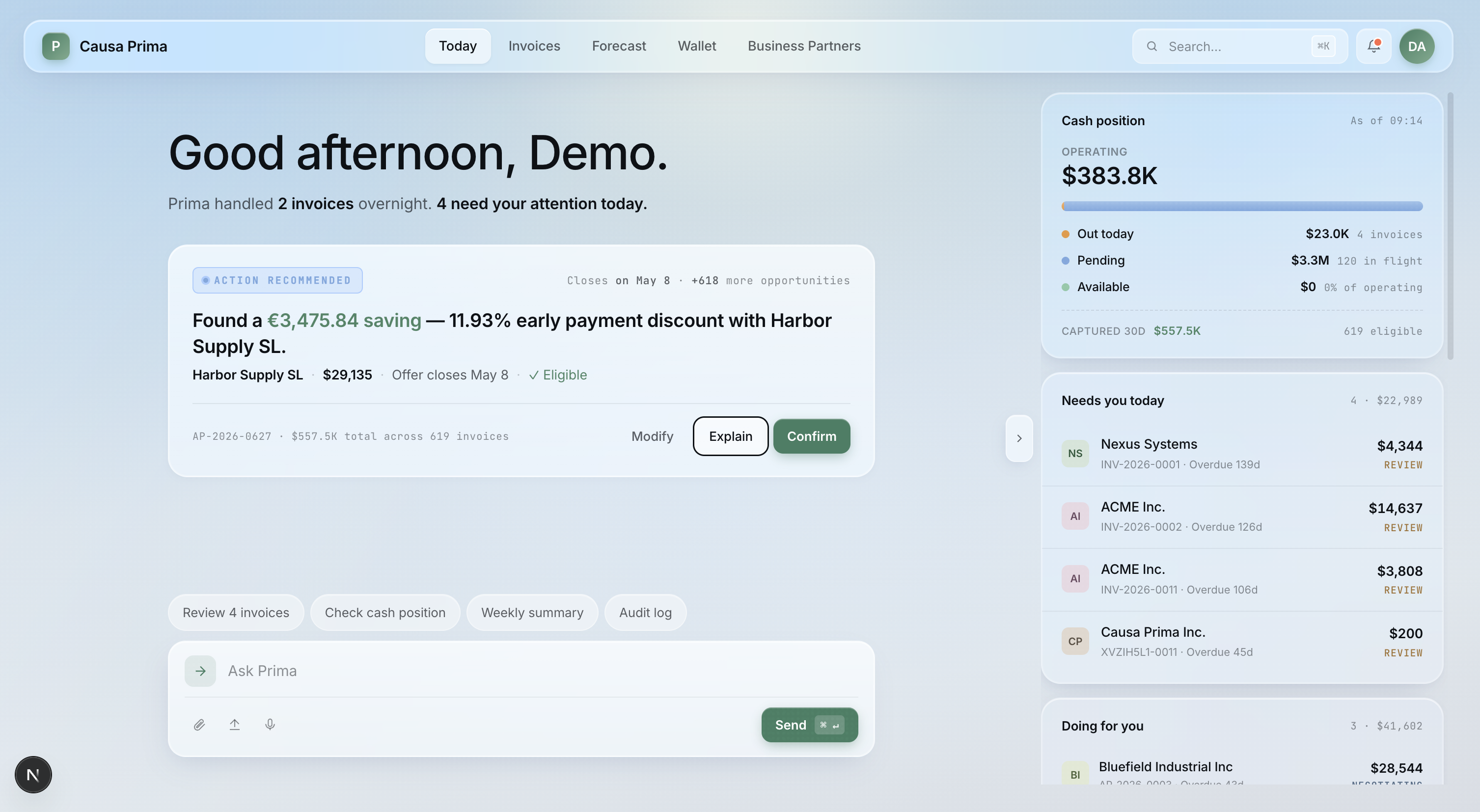The width and height of the screenshot is (1480, 812).
Task: Click the search magnifier icon
Action: tap(1151, 47)
